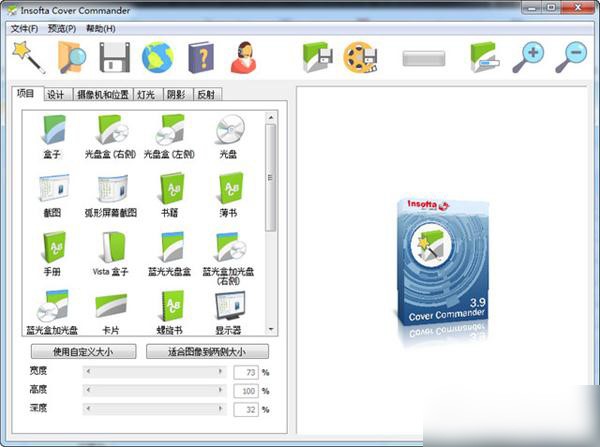Open help book with question mark
The image size is (600, 447).
201,57
